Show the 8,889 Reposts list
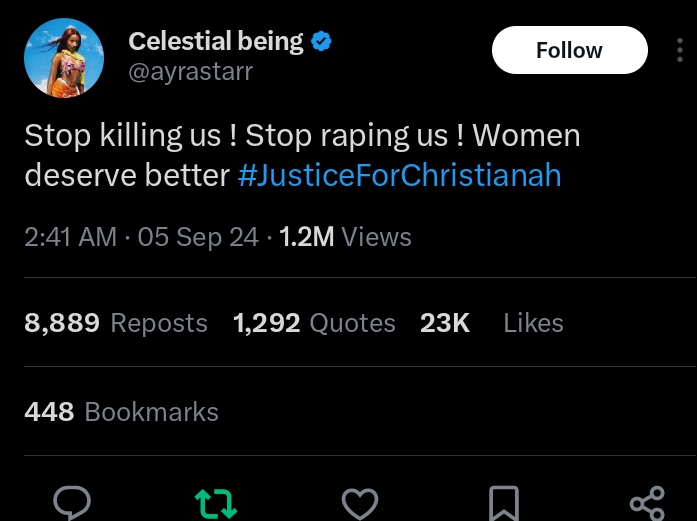The height and width of the screenshot is (521, 697). coord(115,323)
